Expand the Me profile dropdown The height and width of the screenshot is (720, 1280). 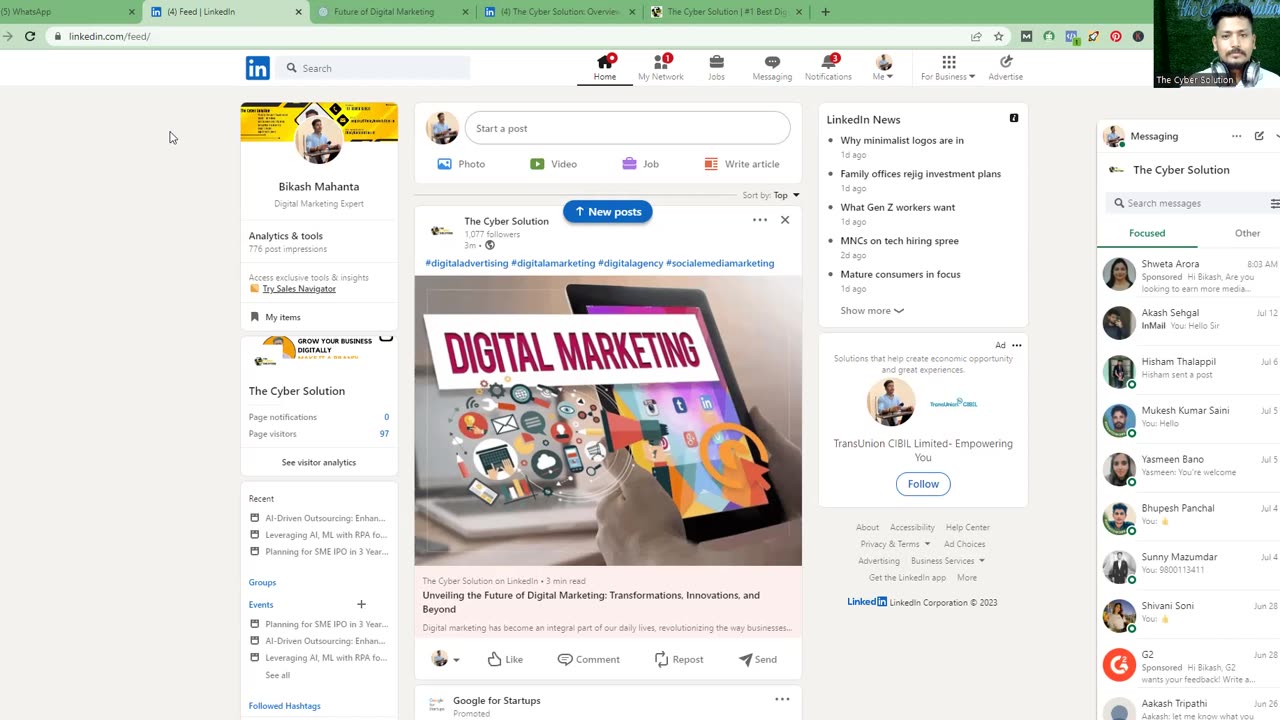pyautogui.click(x=883, y=67)
